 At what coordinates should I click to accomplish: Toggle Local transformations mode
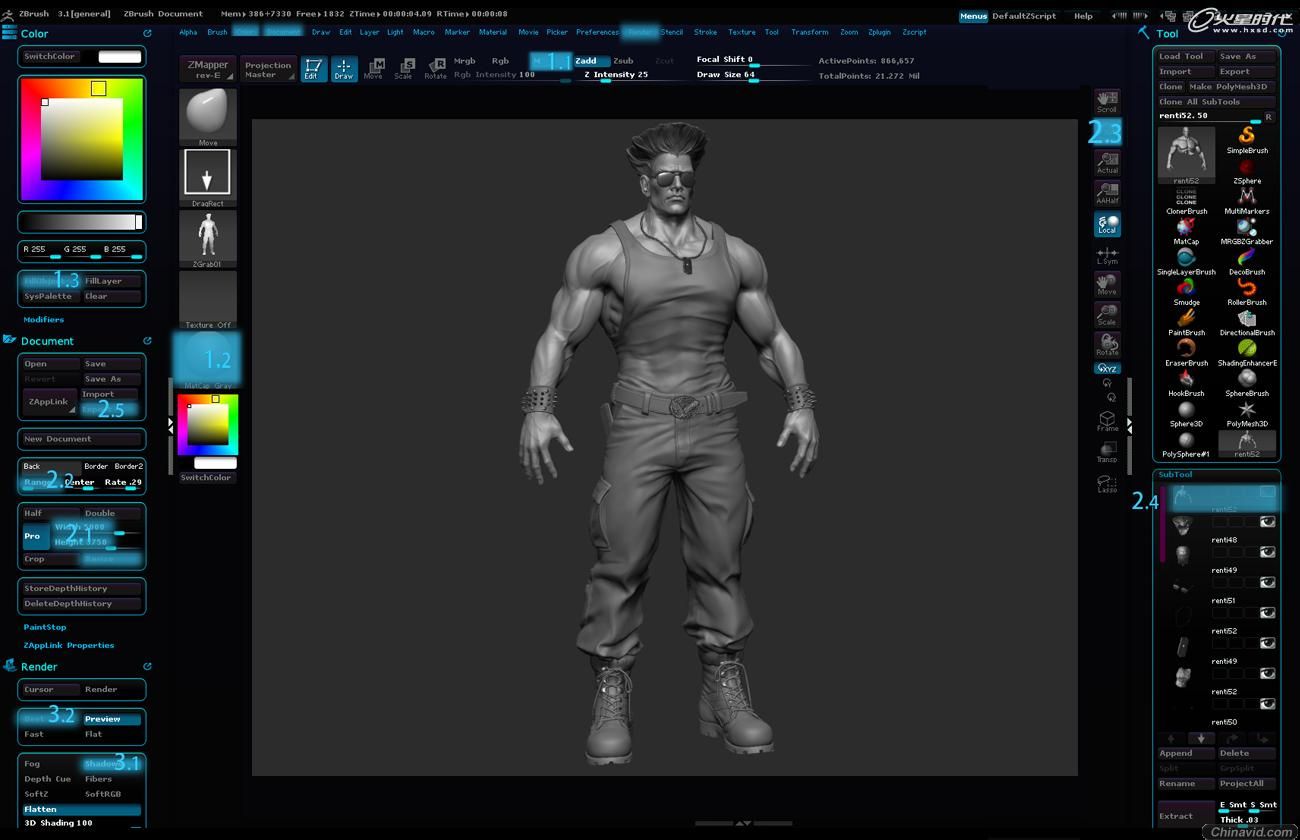click(1107, 224)
